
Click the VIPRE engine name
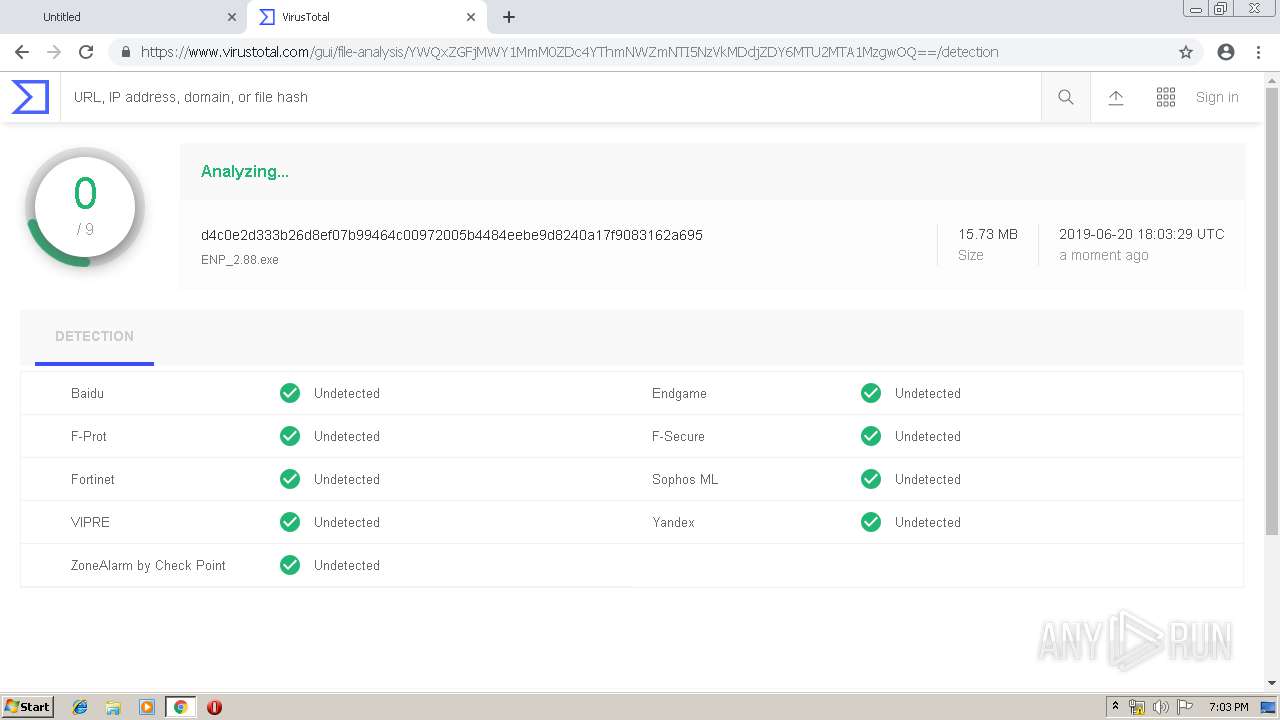[x=90, y=522]
